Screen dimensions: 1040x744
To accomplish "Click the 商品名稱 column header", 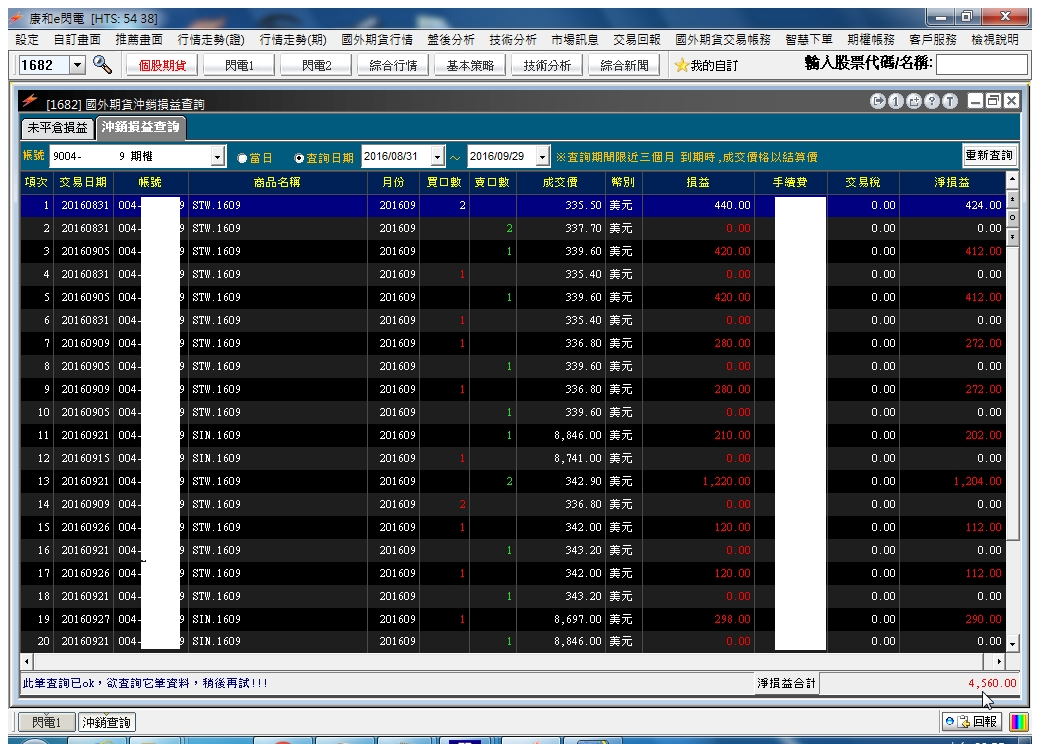I will [277, 182].
